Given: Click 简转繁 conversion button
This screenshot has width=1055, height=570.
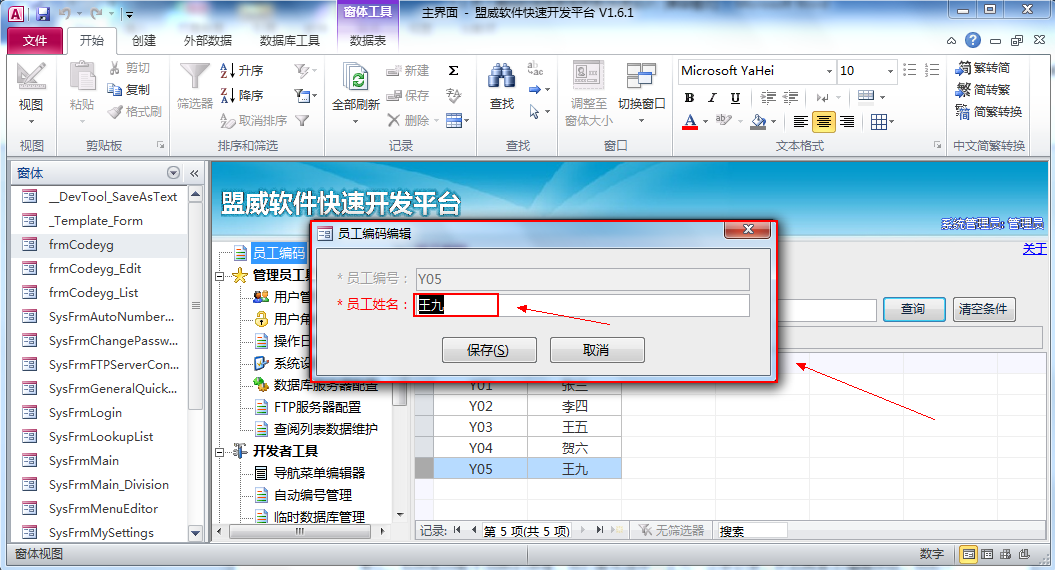Looking at the screenshot, I should point(982,90).
